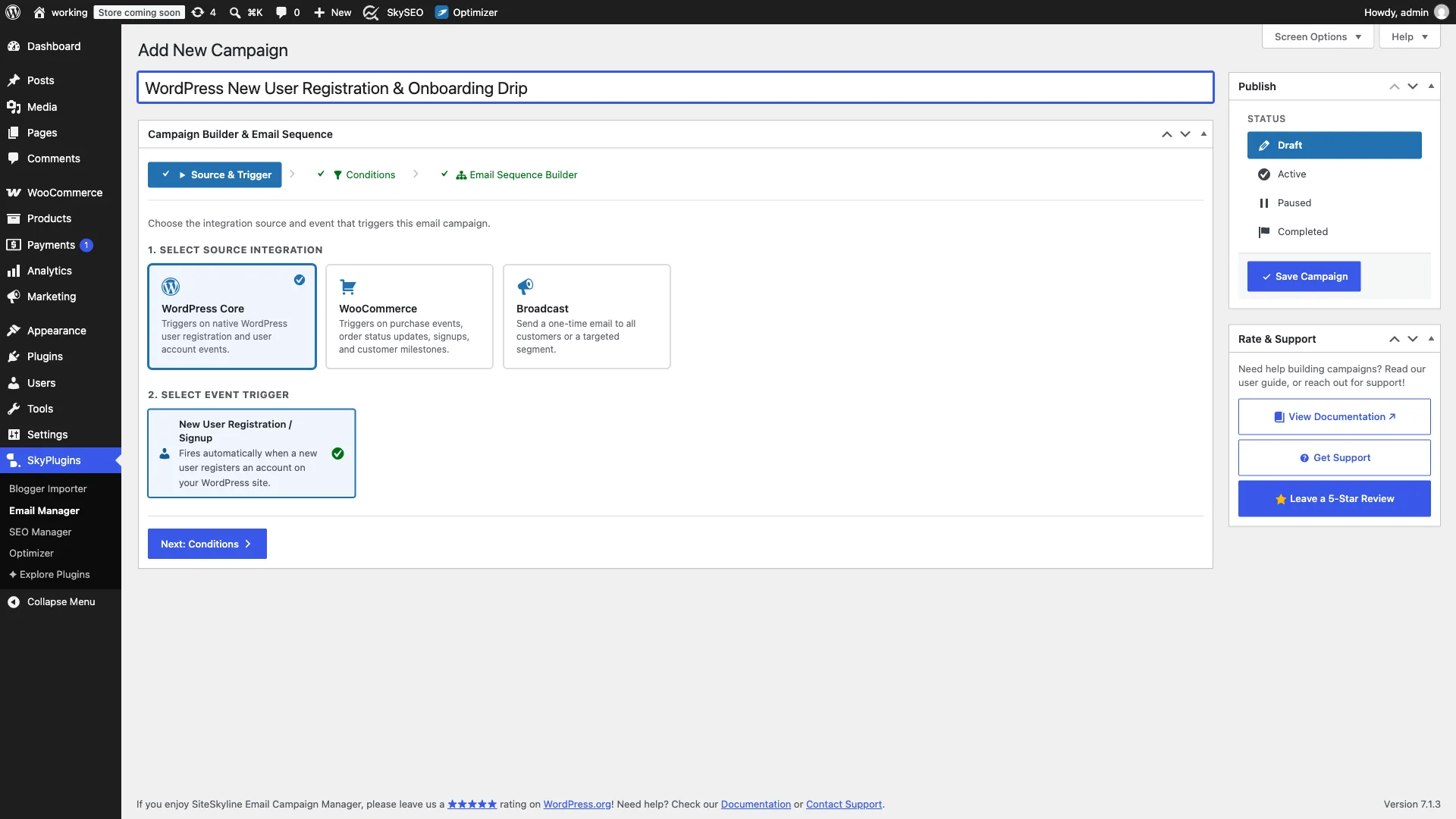Click the SkySEO icon in admin bar

click(371, 12)
